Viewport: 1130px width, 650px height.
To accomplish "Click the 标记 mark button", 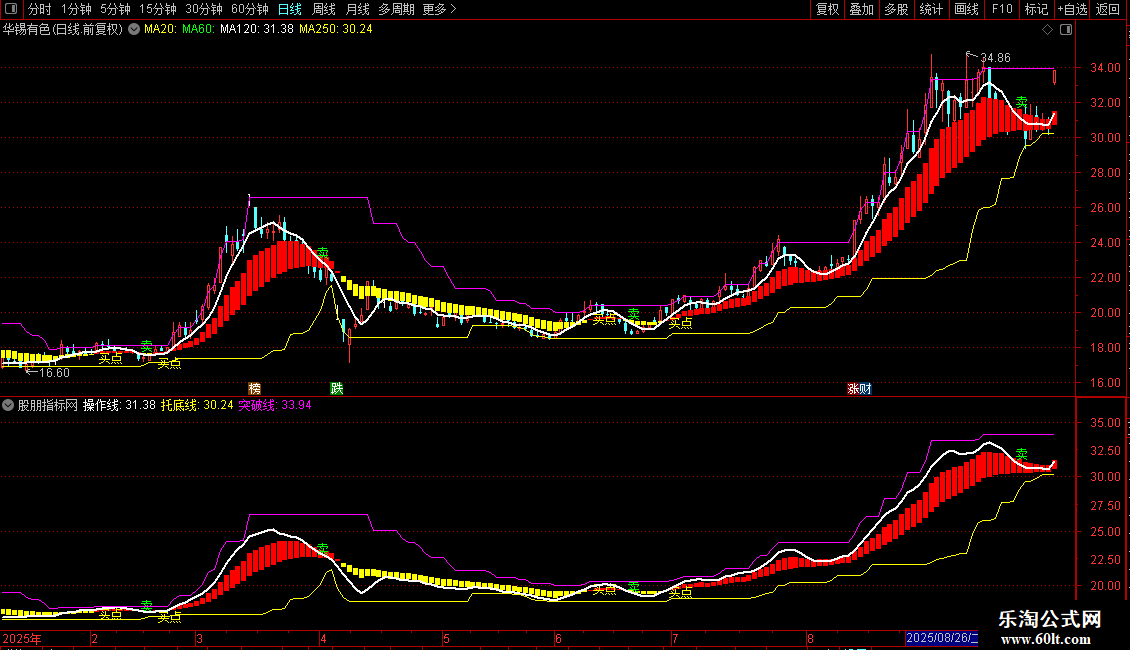I will coord(1036,9).
